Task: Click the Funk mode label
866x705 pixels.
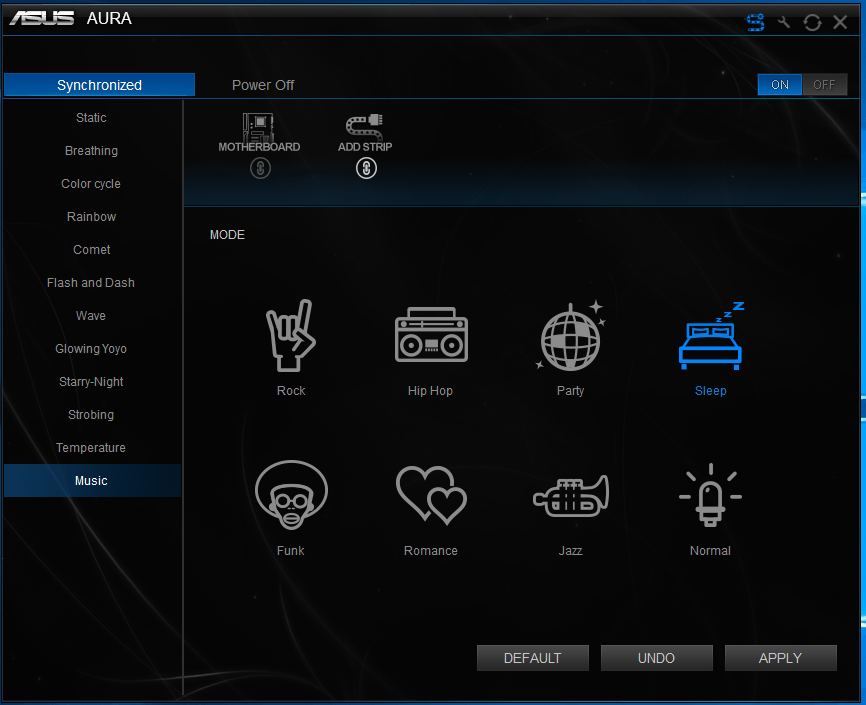Action: (291, 551)
